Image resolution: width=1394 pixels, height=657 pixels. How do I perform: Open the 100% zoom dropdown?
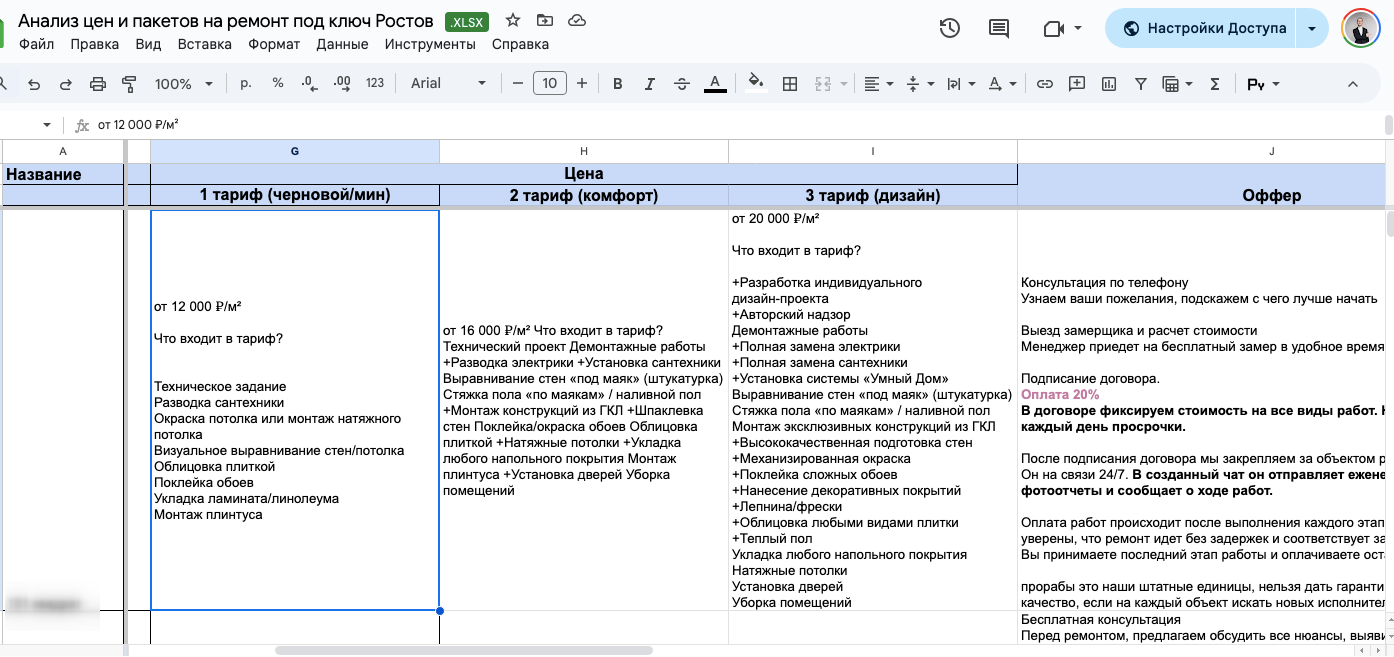coord(182,84)
